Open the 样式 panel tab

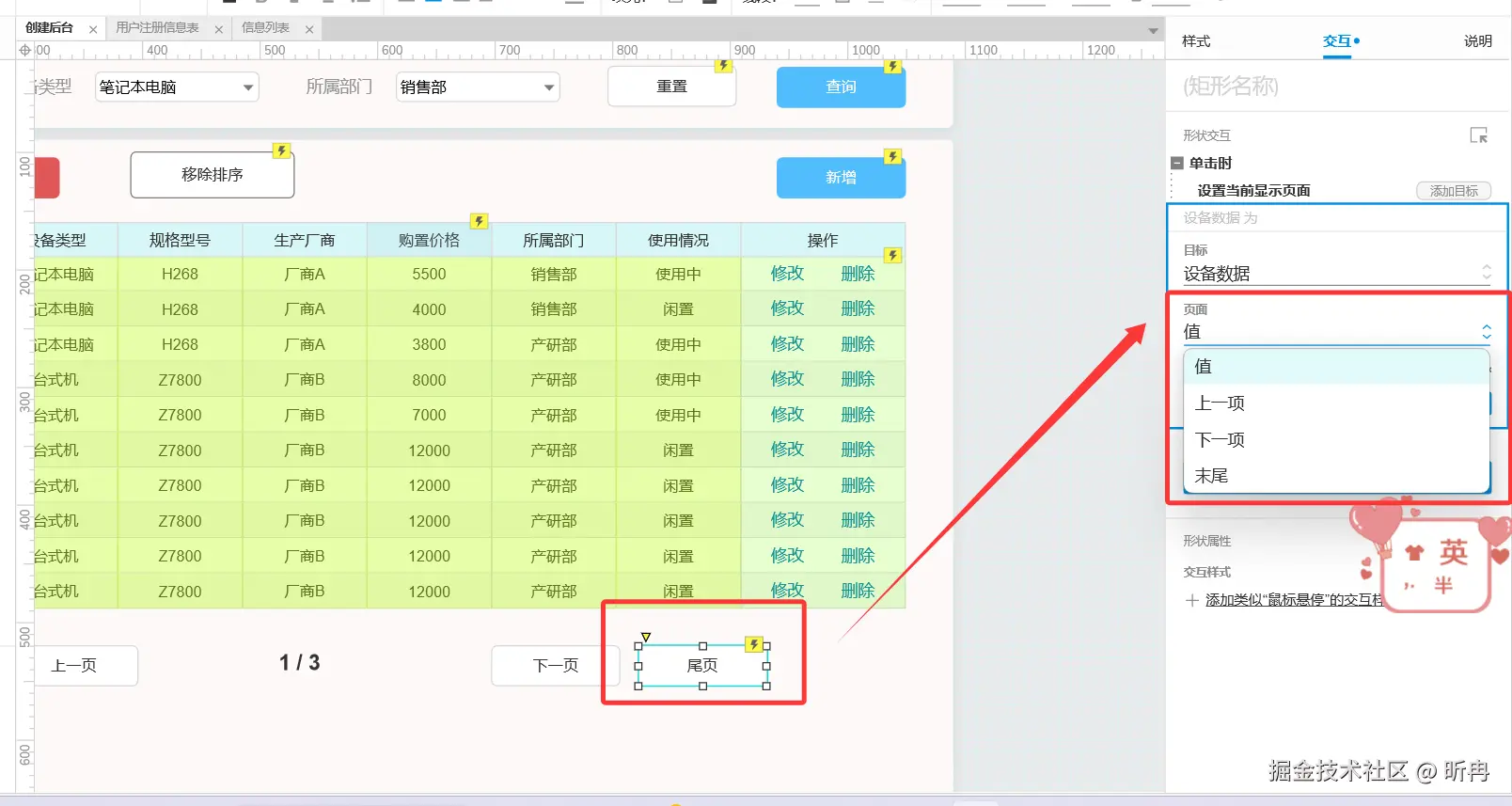pos(1196,41)
